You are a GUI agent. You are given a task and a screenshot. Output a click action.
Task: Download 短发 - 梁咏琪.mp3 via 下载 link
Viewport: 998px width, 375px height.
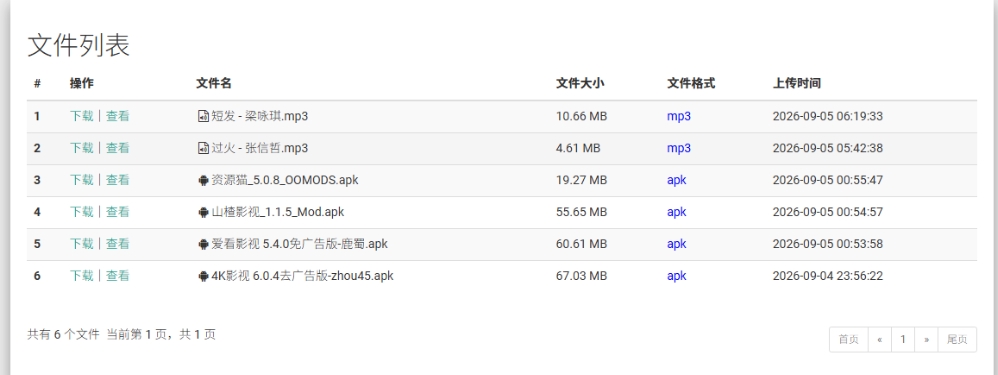point(81,116)
